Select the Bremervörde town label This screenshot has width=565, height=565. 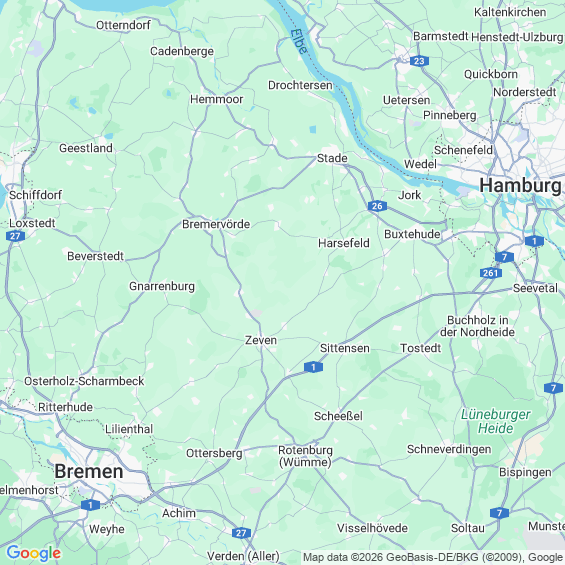[216, 224]
